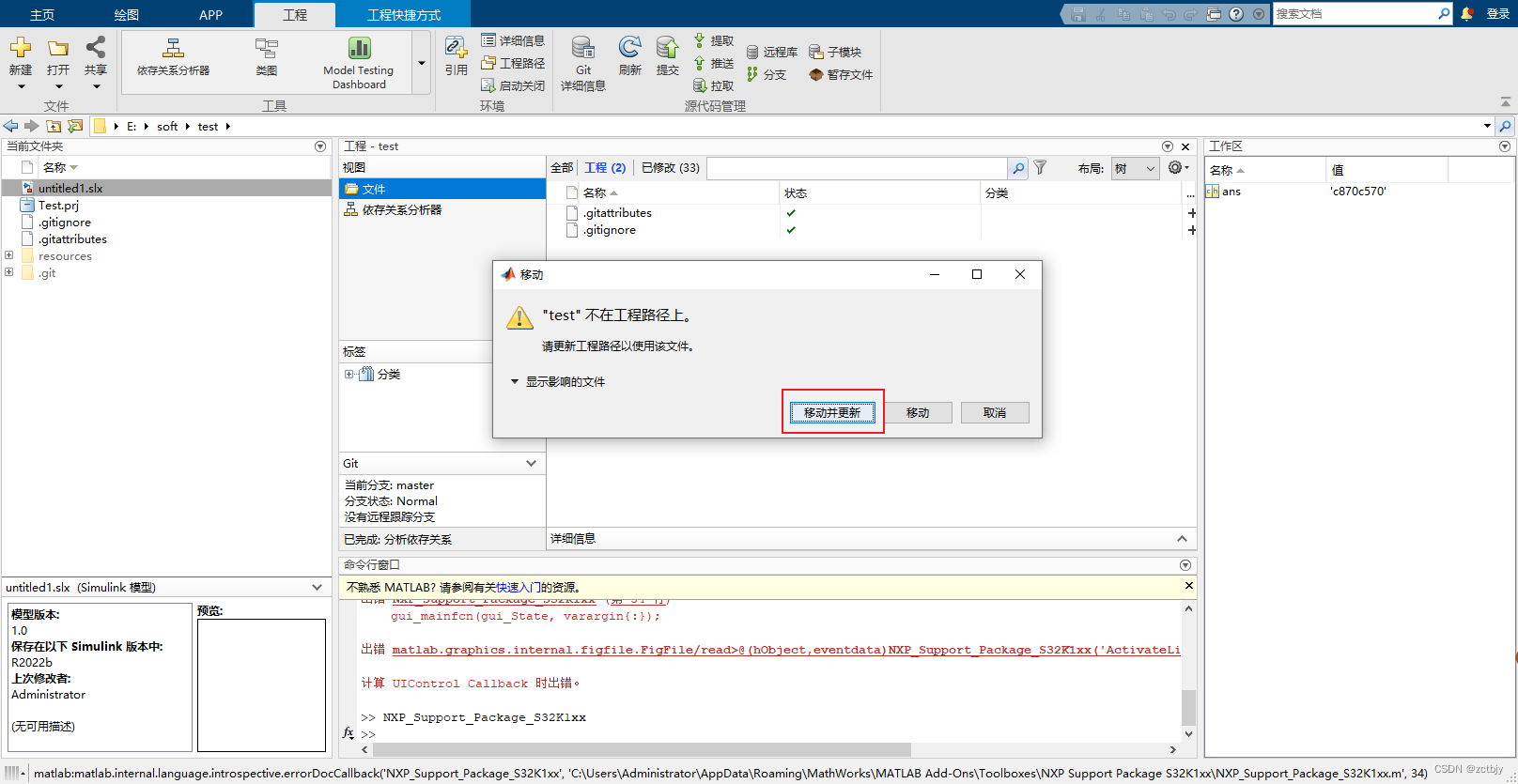Click 拉取 (Pull) in source control
Screen dimensions: 1518x784
(x=714, y=85)
